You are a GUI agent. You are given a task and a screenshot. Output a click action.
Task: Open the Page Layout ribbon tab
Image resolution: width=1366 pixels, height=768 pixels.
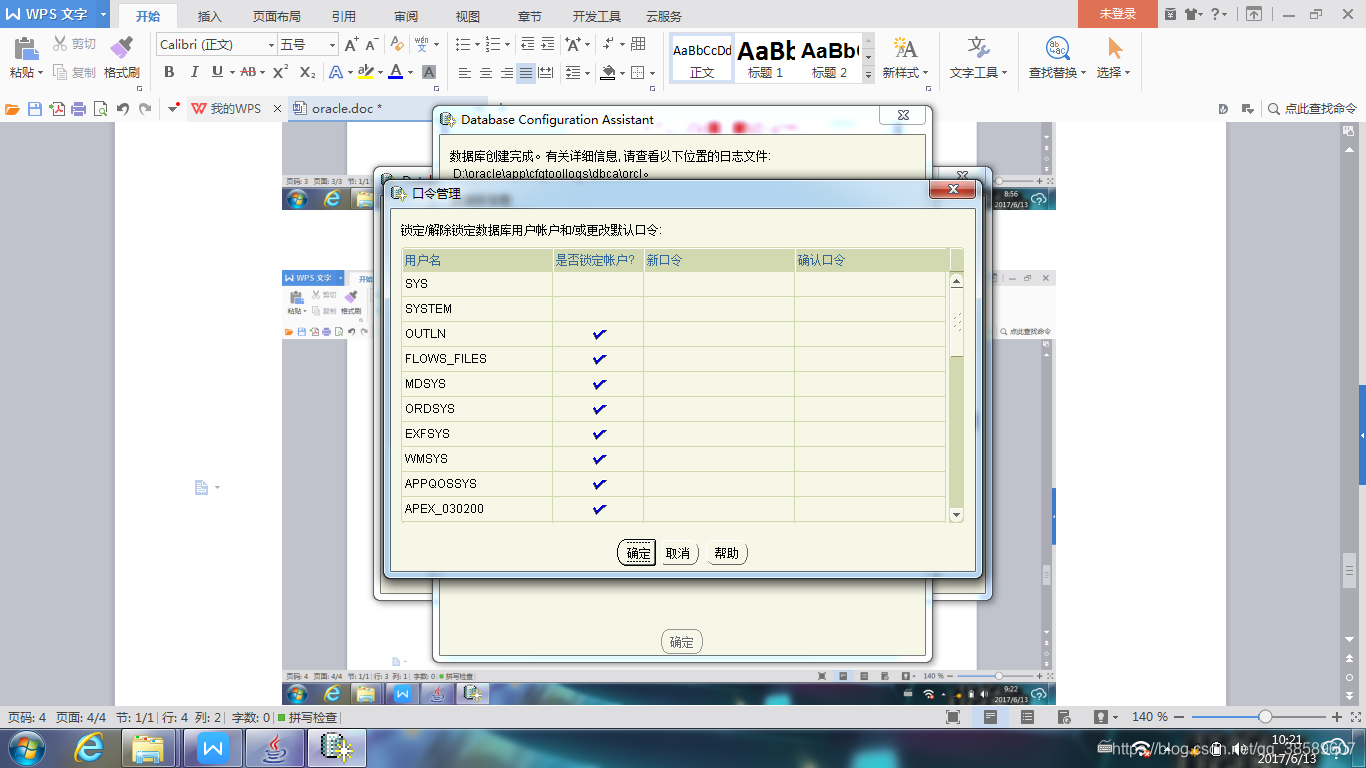277,16
